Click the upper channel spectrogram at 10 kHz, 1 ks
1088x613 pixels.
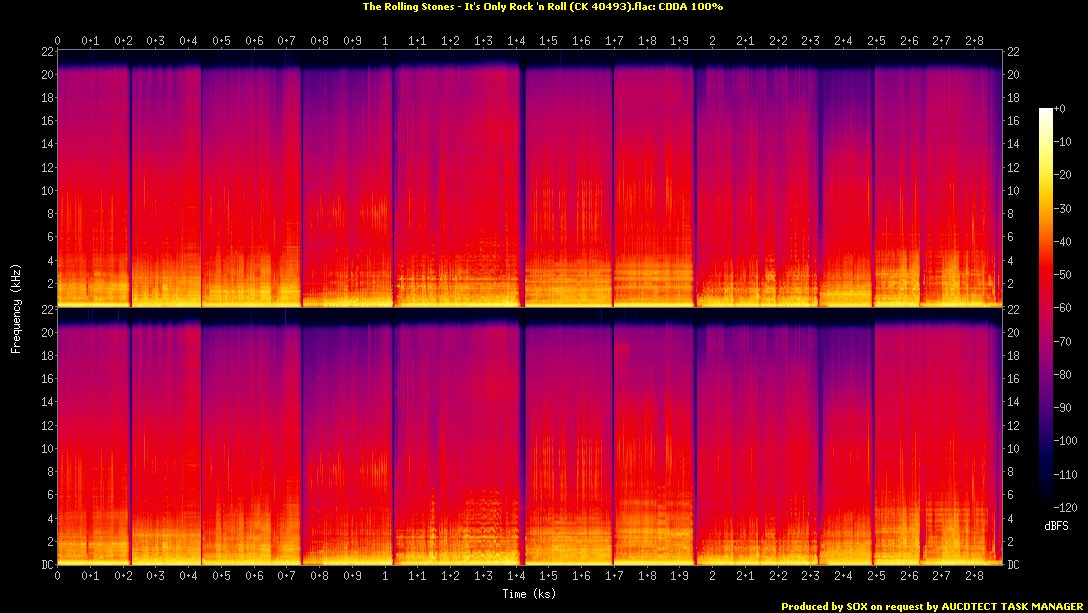386,190
